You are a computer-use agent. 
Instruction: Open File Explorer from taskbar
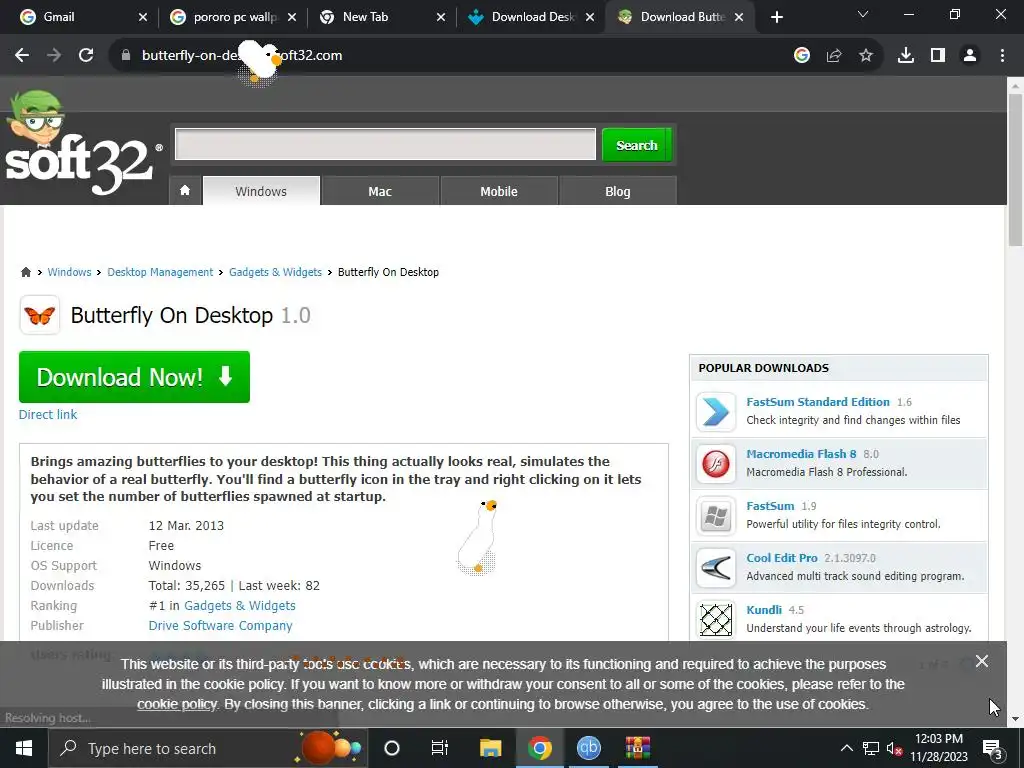[490, 748]
